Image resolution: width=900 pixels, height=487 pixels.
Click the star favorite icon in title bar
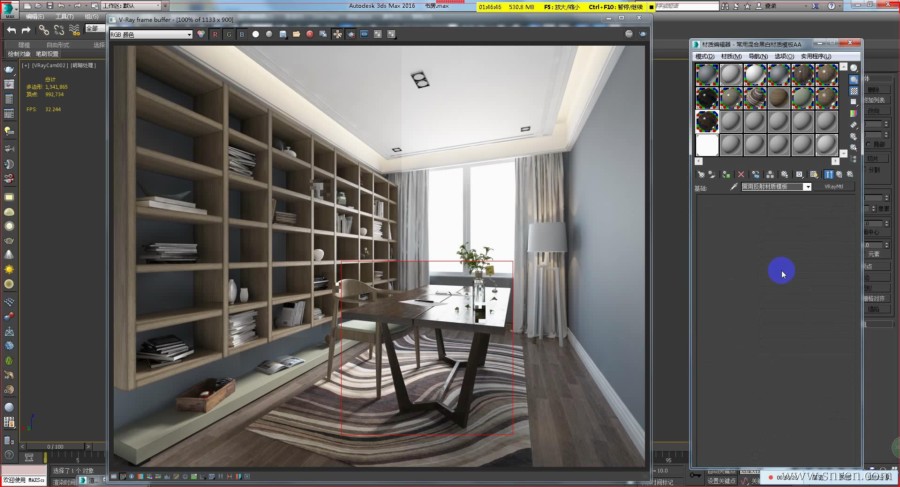[x=747, y=6]
